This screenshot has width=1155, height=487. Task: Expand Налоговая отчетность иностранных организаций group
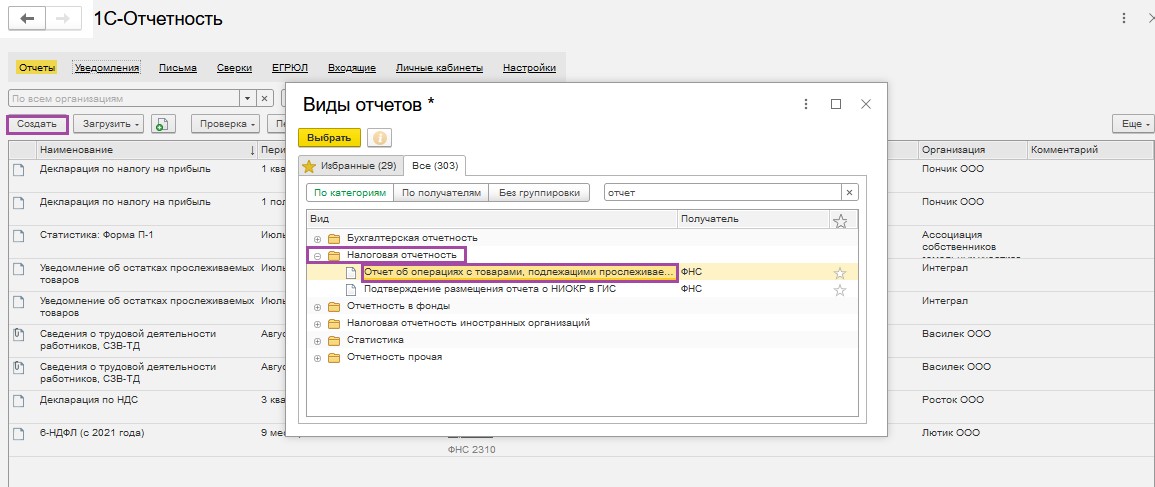317,323
